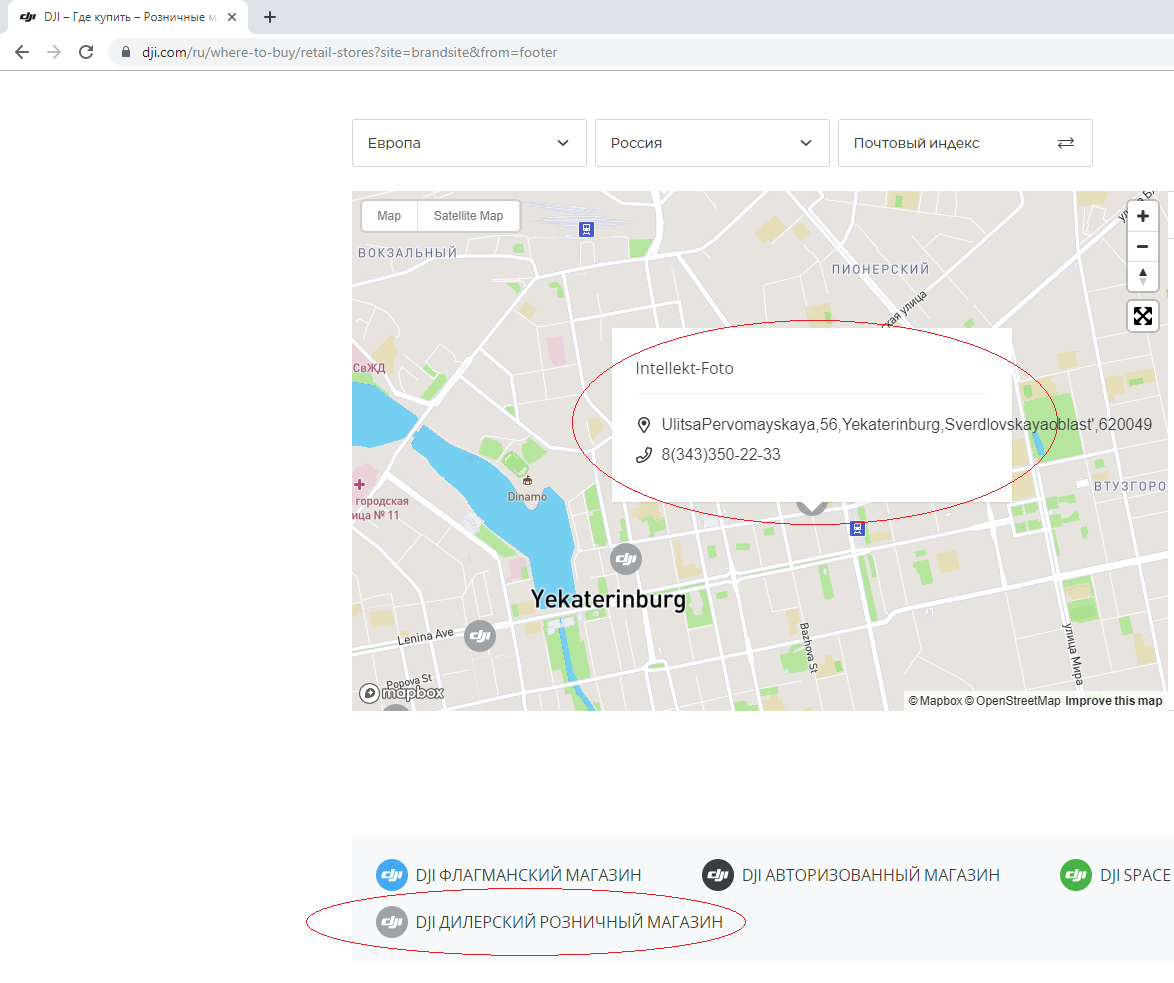The image size is (1174, 983).
Task: Open the Россия country dropdown
Action: 712,143
